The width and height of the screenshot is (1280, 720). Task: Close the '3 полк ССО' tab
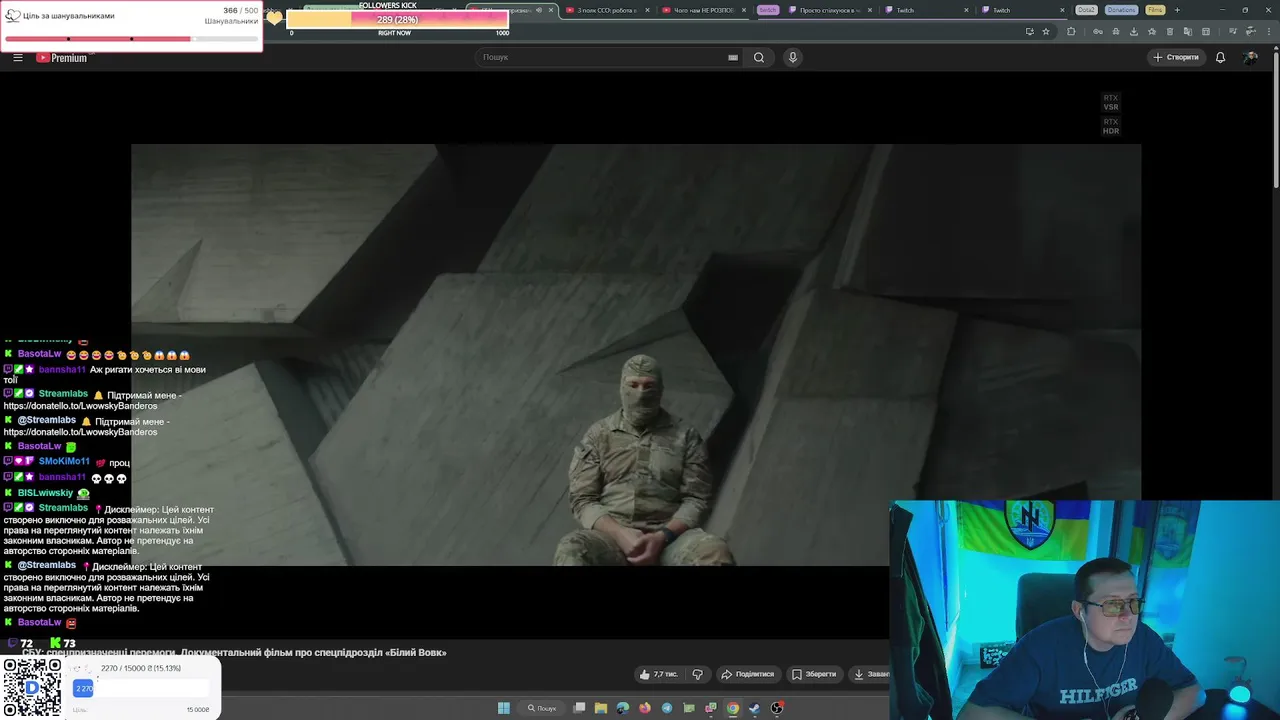coord(647,10)
